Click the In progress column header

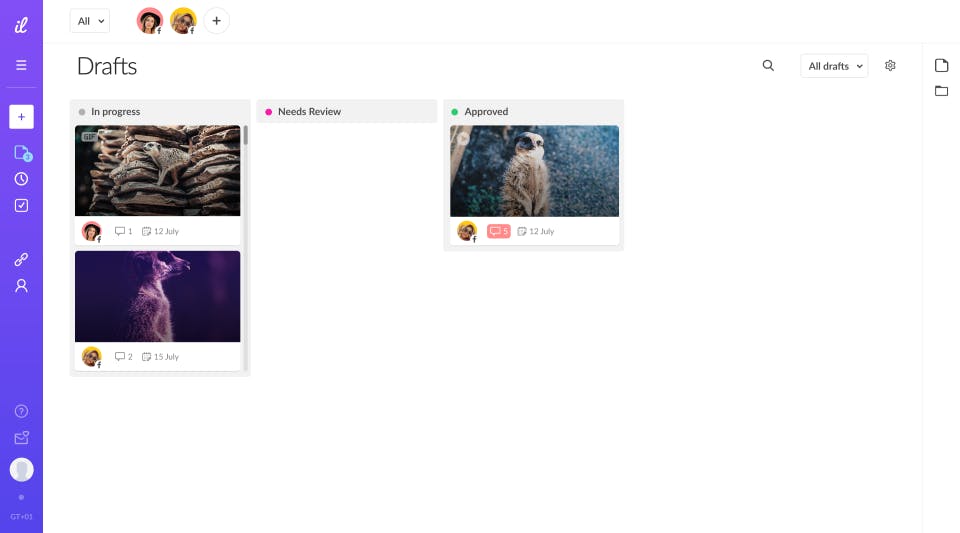pyautogui.click(x=160, y=111)
